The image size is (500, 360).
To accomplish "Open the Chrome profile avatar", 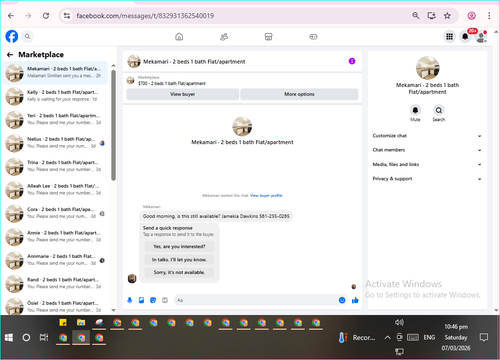I will tap(471, 16).
